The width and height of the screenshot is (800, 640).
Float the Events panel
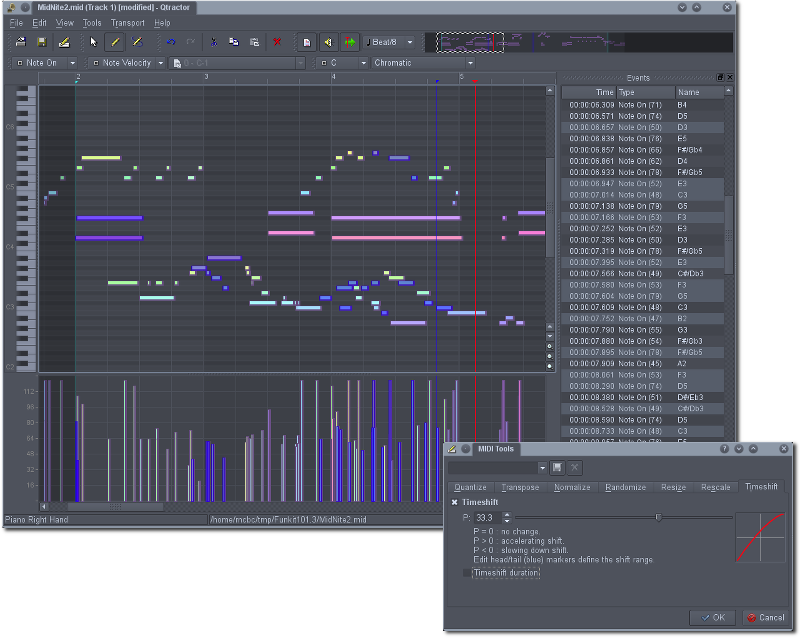coord(719,77)
